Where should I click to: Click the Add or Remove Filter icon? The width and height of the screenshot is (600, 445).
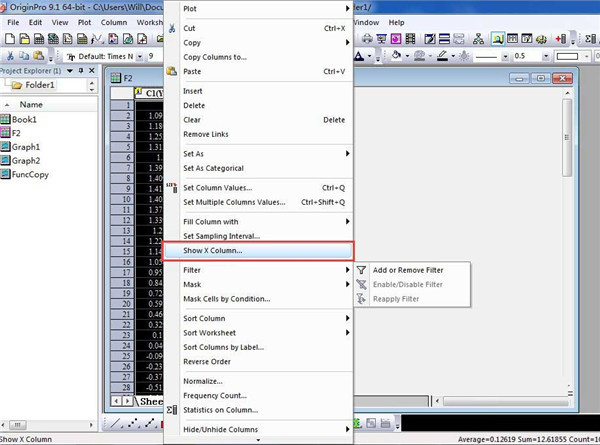pos(361,270)
